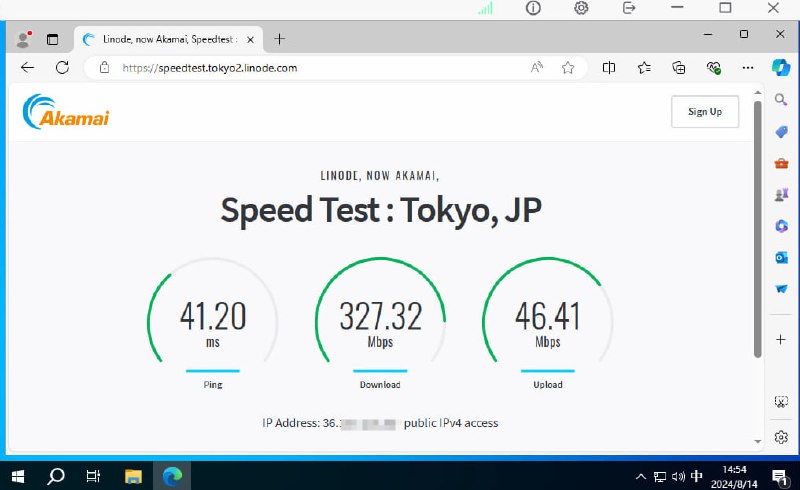The width and height of the screenshot is (800, 490).
Task: Open the notification center icon
Action: pyautogui.click(x=780, y=477)
